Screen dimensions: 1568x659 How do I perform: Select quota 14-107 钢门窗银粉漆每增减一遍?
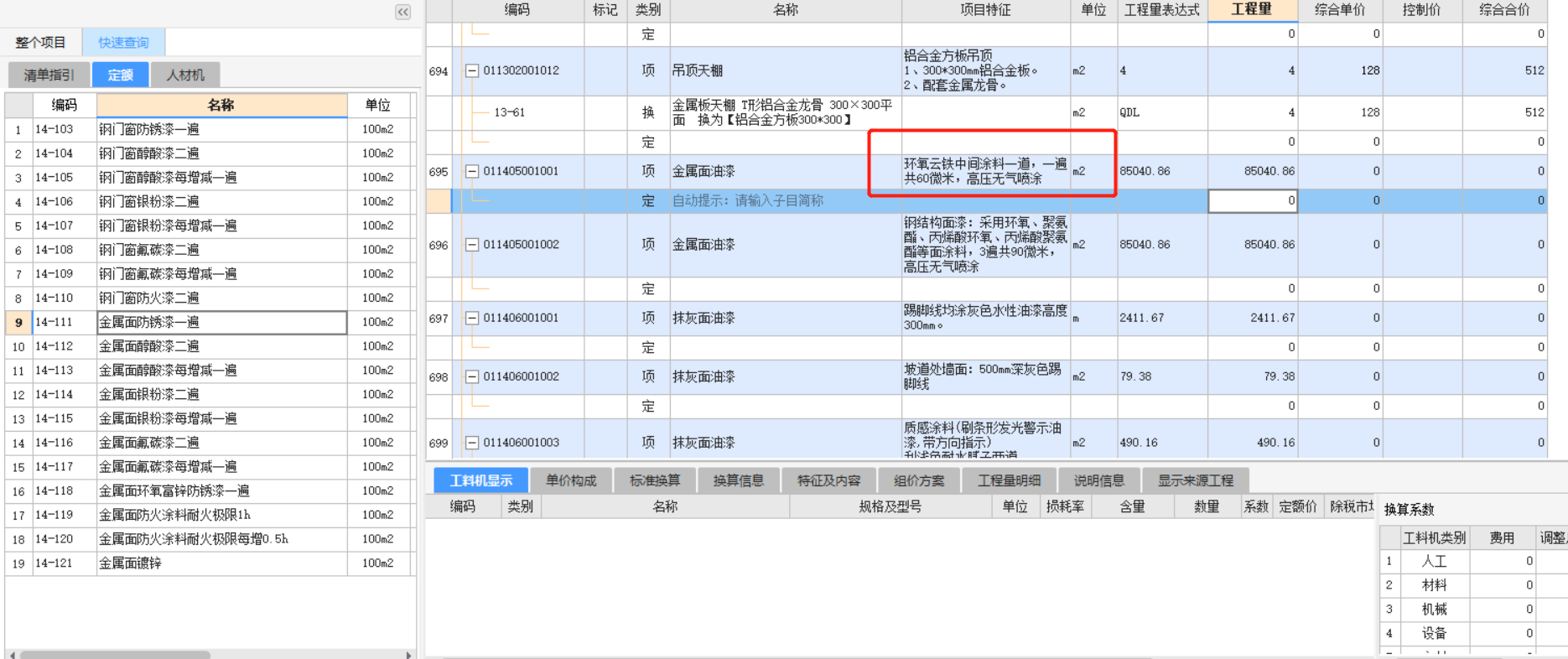210,226
